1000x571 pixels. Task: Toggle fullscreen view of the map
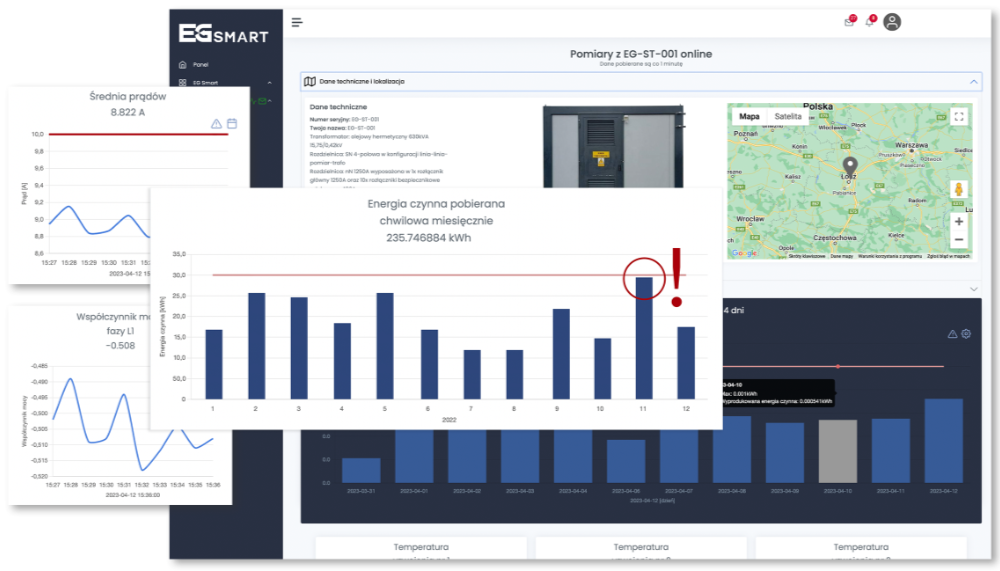click(x=959, y=116)
